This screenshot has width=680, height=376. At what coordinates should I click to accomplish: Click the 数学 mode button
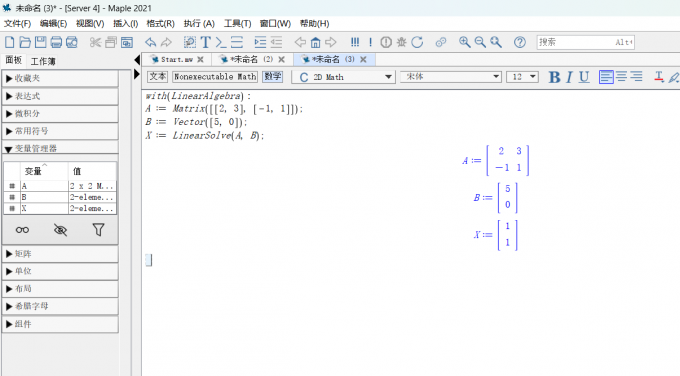(273, 77)
